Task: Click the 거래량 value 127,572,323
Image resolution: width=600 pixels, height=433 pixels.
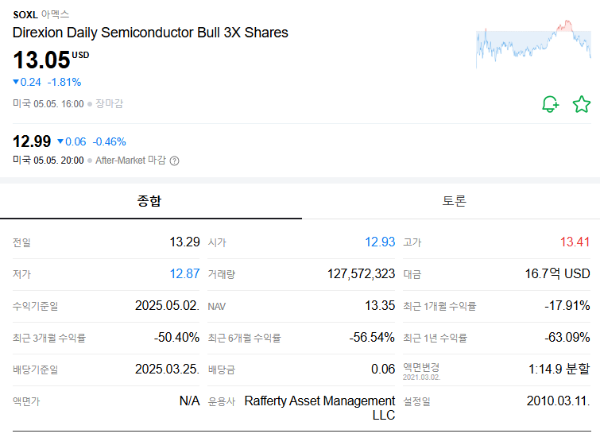Action: pos(361,273)
